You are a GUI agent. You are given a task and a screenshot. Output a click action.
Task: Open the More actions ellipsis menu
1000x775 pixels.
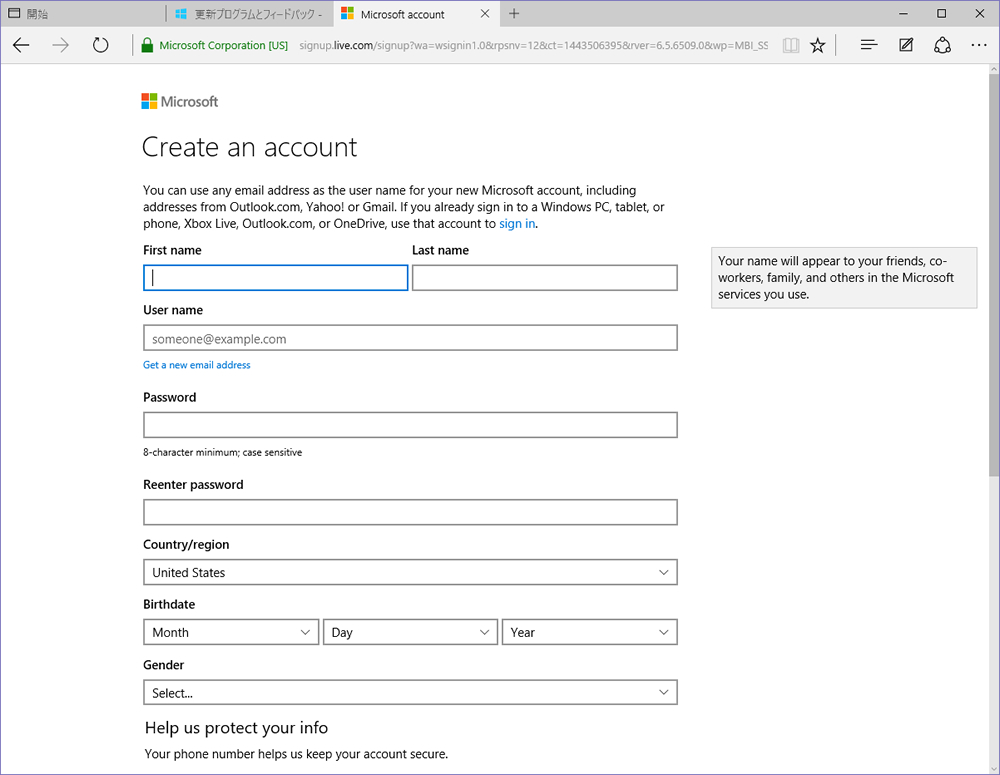[x=979, y=45]
